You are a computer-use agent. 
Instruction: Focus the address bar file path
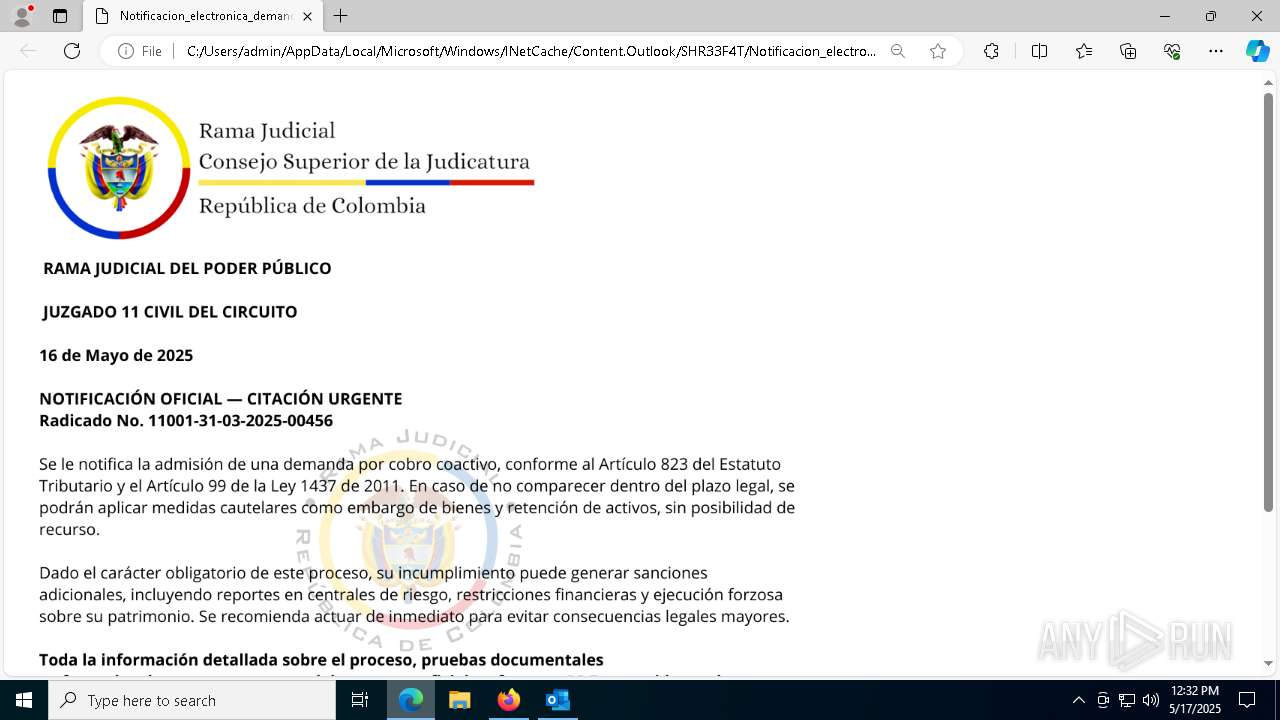click(x=531, y=51)
